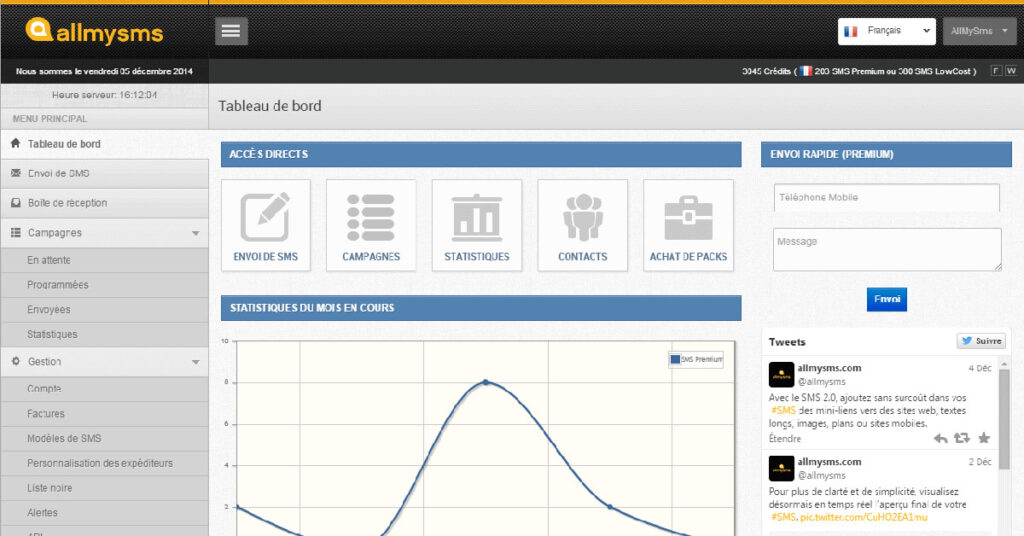This screenshot has width=1024, height=536.
Task: Retweet the first allmysms tweet
Action: (x=962, y=438)
